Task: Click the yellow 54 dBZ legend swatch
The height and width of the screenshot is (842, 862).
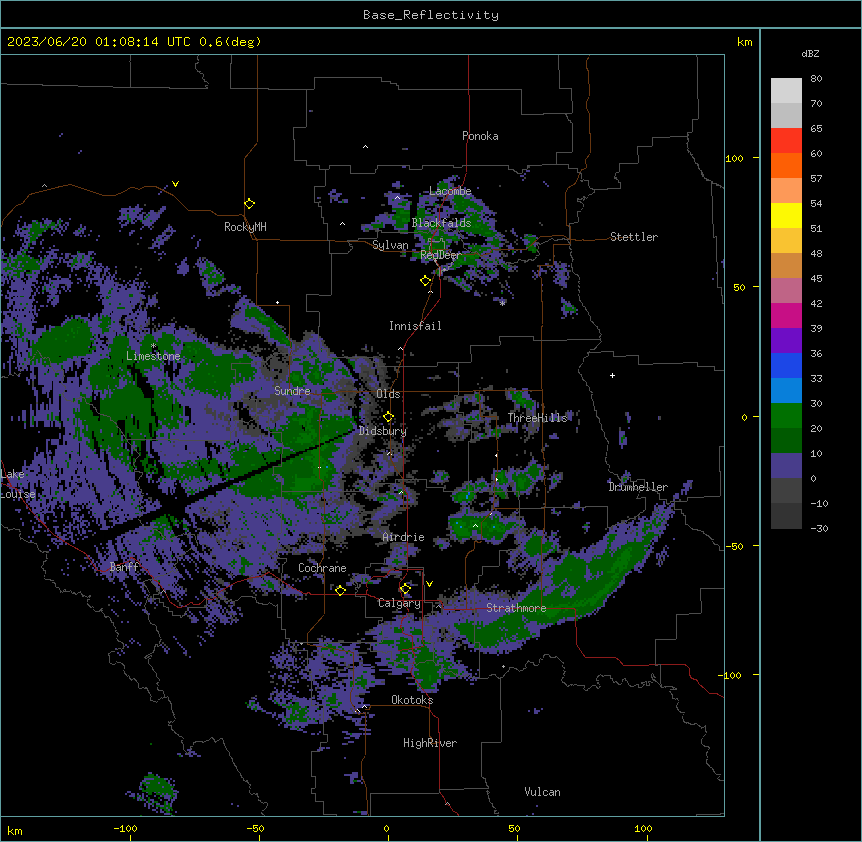Action: 786,215
